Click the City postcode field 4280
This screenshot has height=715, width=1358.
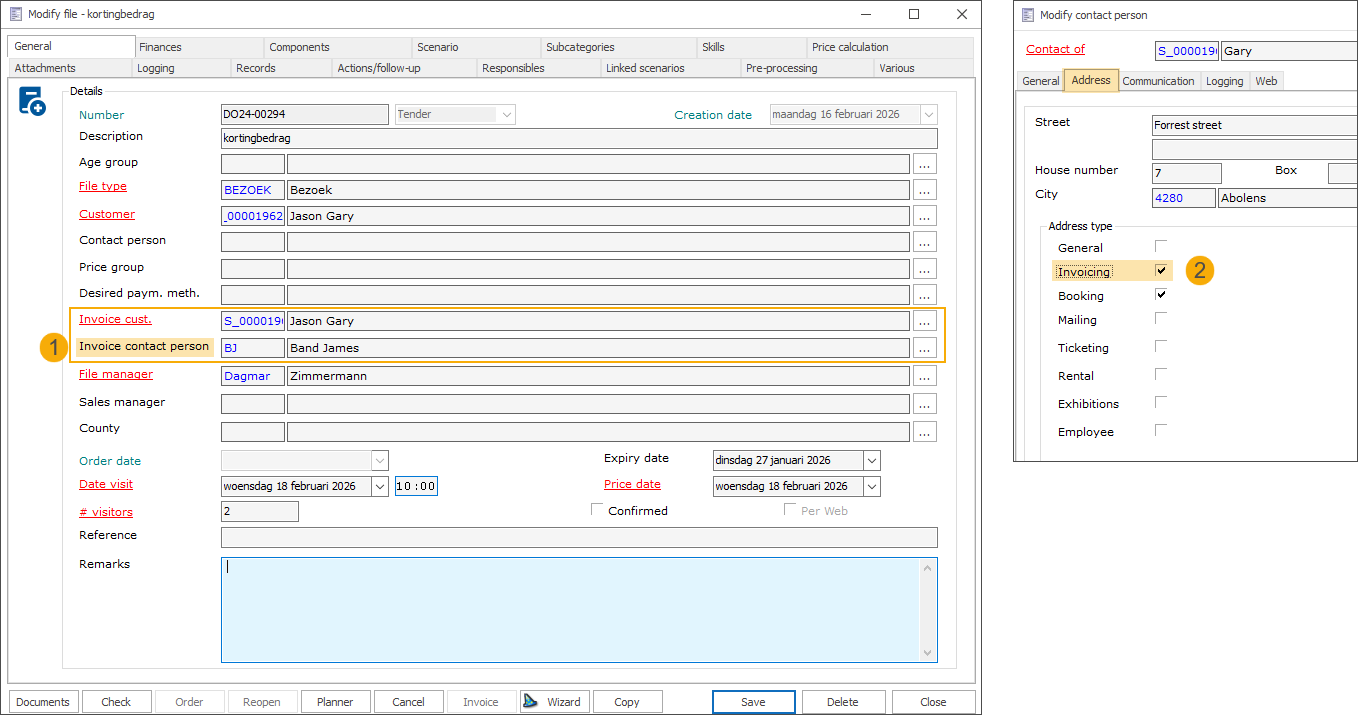point(1184,198)
